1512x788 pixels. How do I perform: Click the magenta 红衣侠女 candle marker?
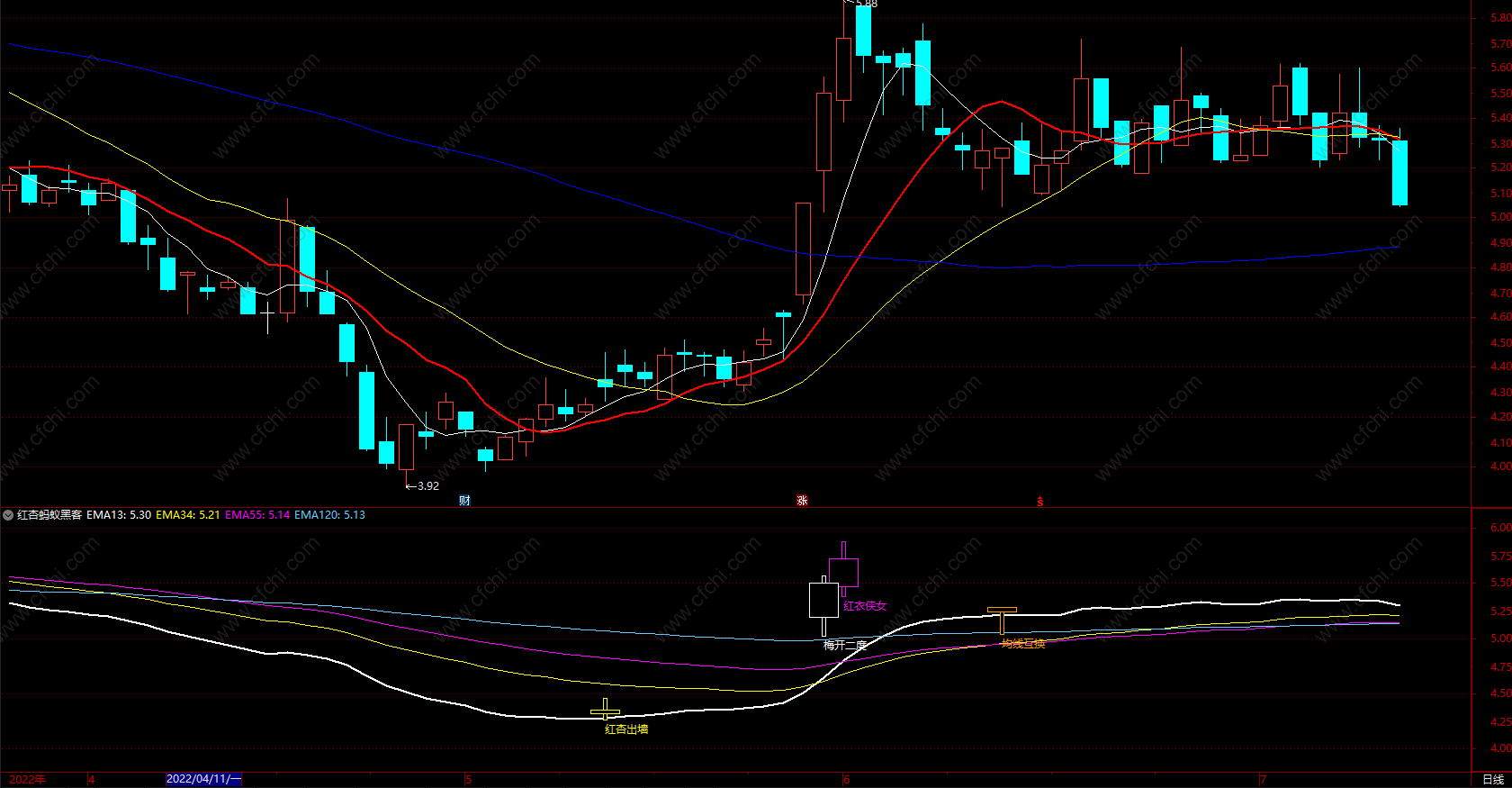point(843,569)
